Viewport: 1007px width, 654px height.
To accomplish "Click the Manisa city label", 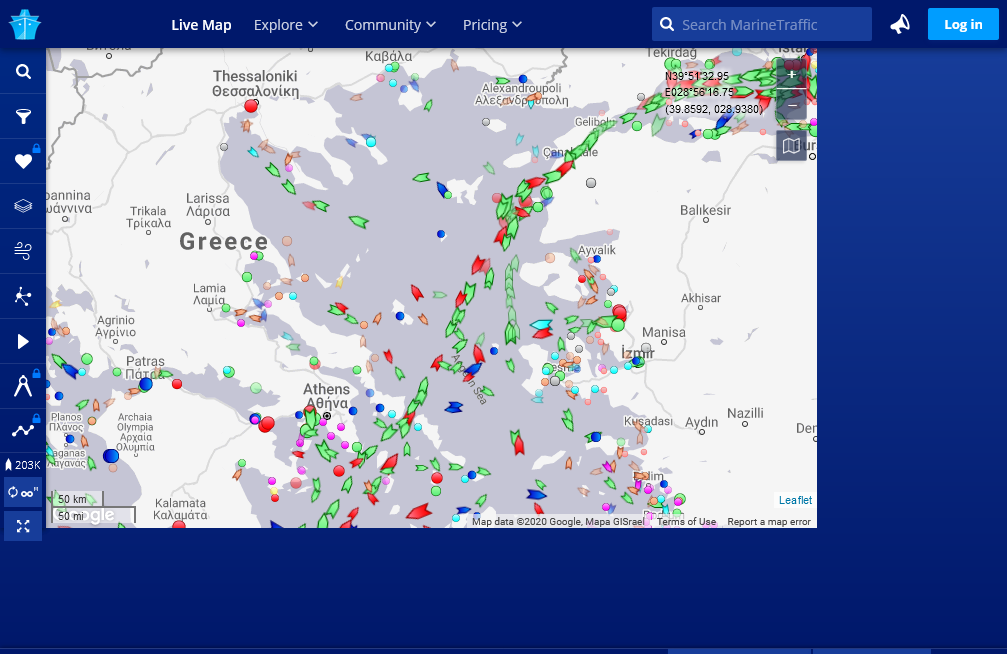I will coord(663,332).
